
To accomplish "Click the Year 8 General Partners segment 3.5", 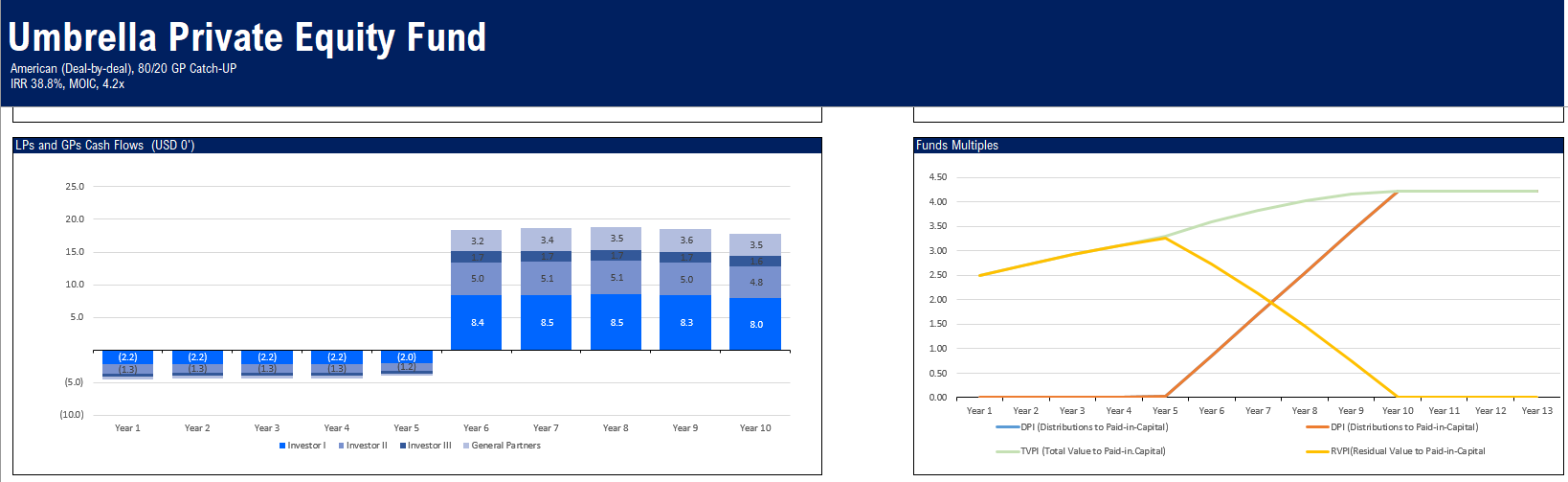I will 616,239.
